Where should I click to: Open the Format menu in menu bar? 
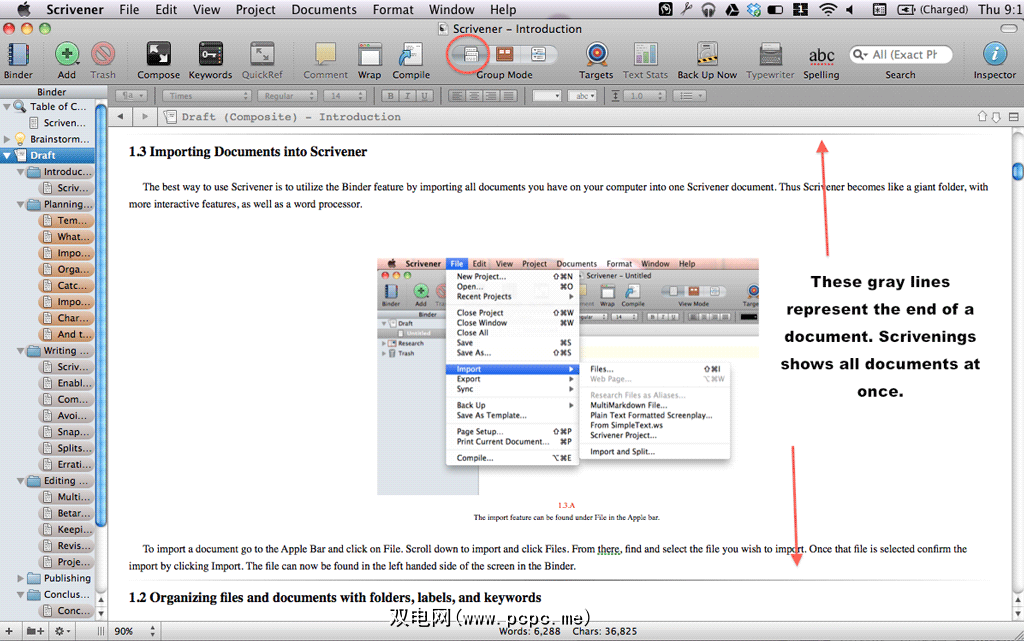[393, 9]
